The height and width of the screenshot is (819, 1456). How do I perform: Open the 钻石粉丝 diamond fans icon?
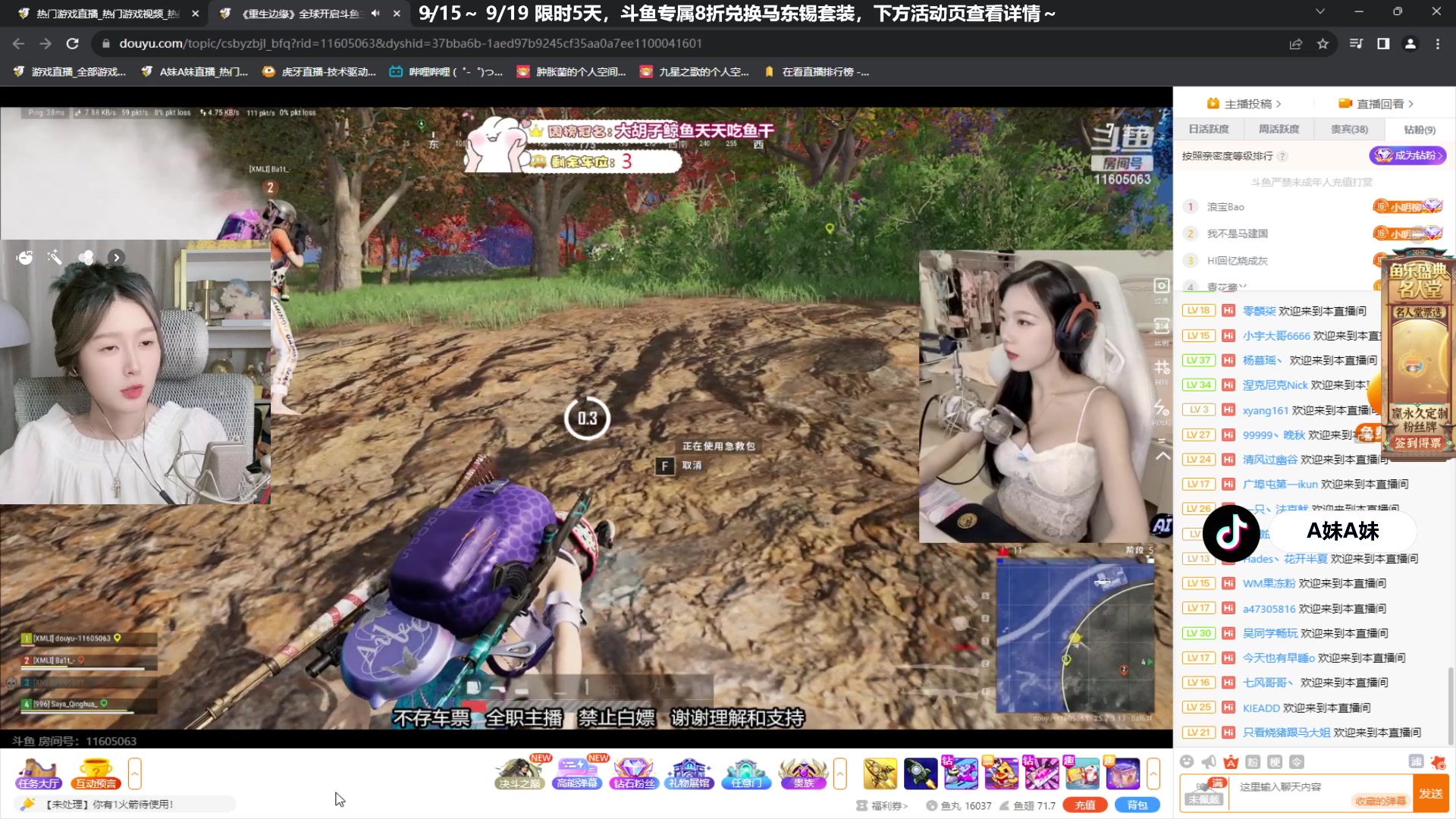pos(634,773)
